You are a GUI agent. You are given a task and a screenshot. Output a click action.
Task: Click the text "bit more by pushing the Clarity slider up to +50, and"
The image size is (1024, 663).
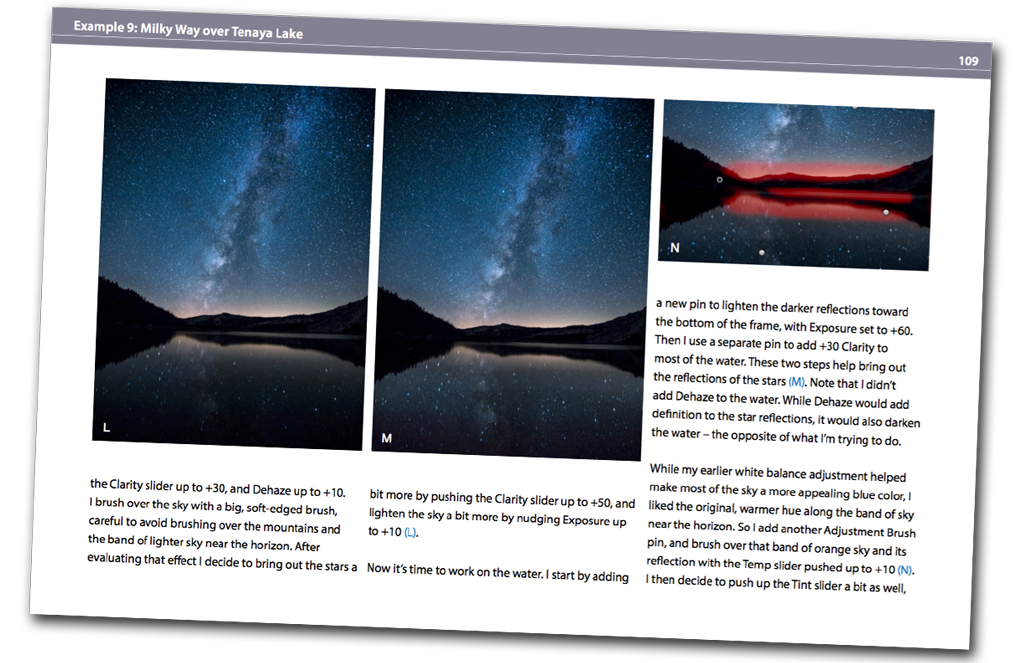pos(502,499)
